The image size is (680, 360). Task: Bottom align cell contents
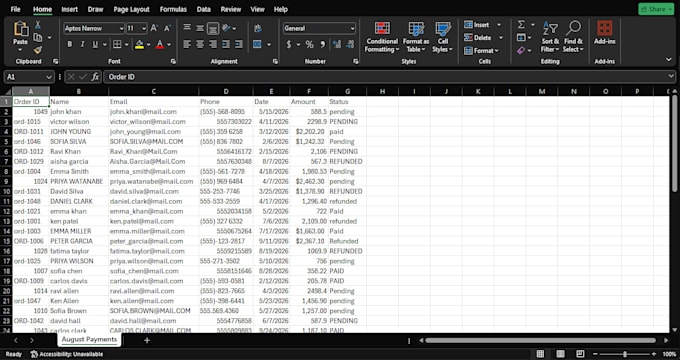(x=212, y=28)
